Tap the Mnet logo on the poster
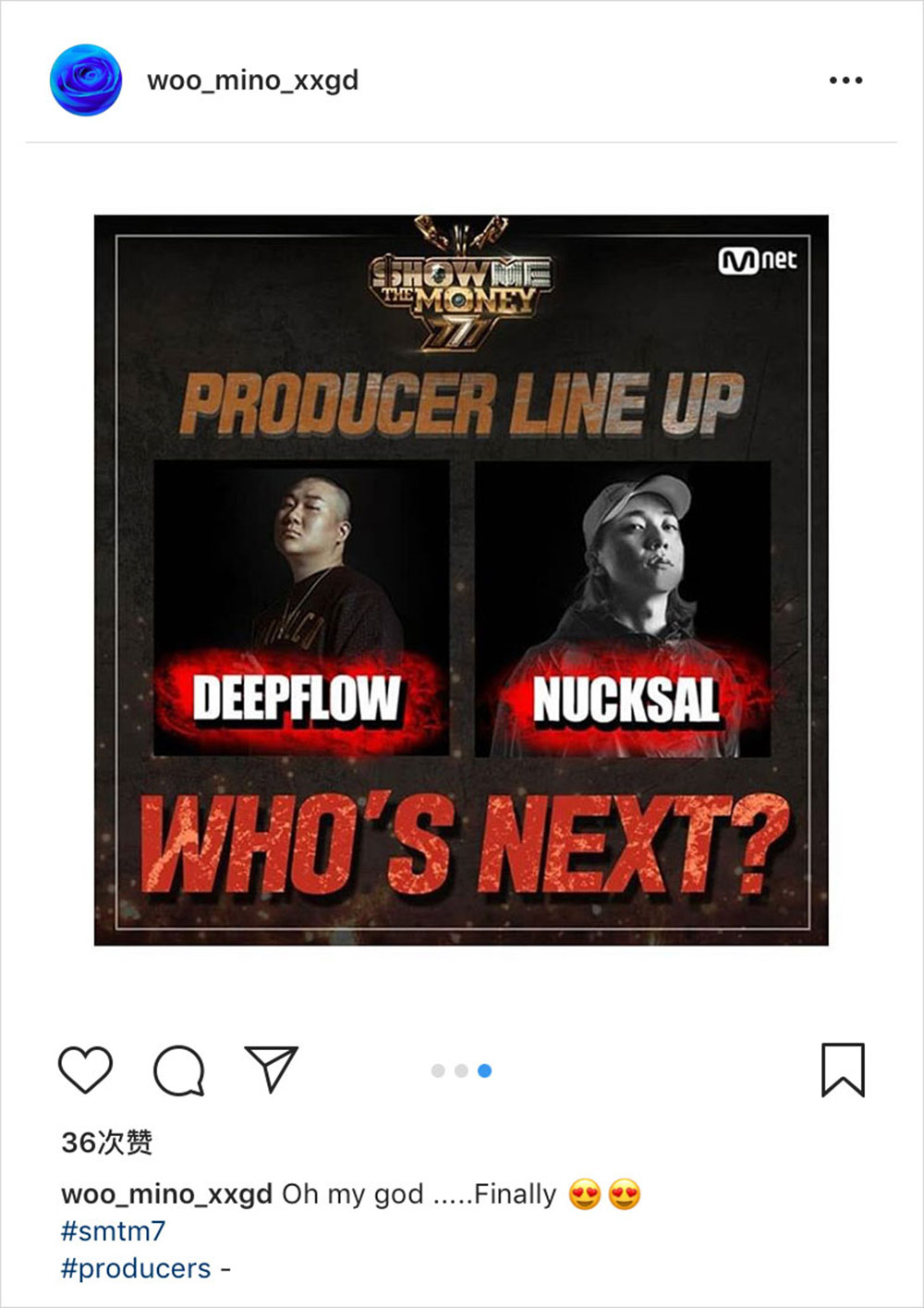The image size is (924, 1308). (758, 260)
